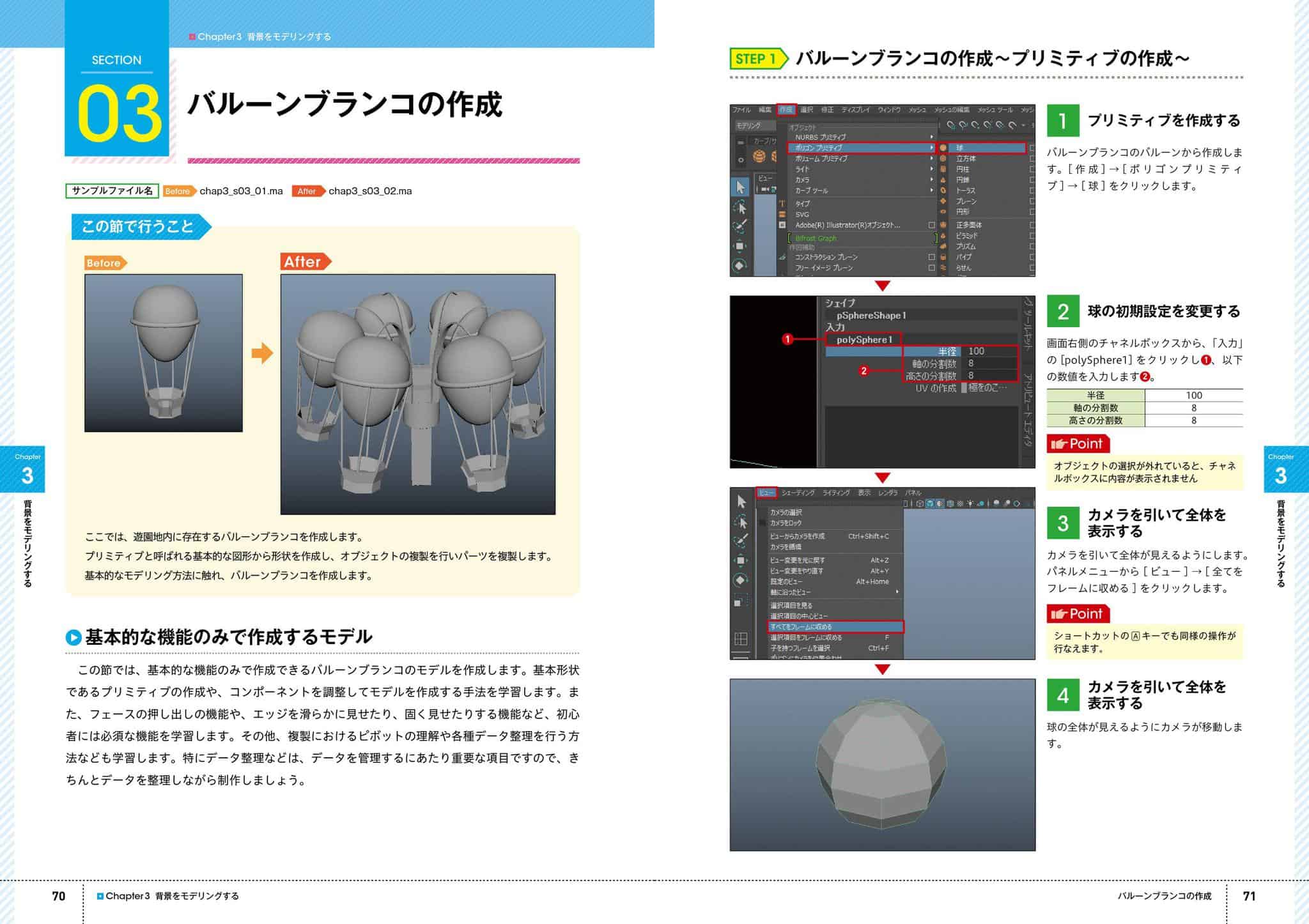Click the lightbulb lighting icon in panel toolbar

tap(971, 504)
